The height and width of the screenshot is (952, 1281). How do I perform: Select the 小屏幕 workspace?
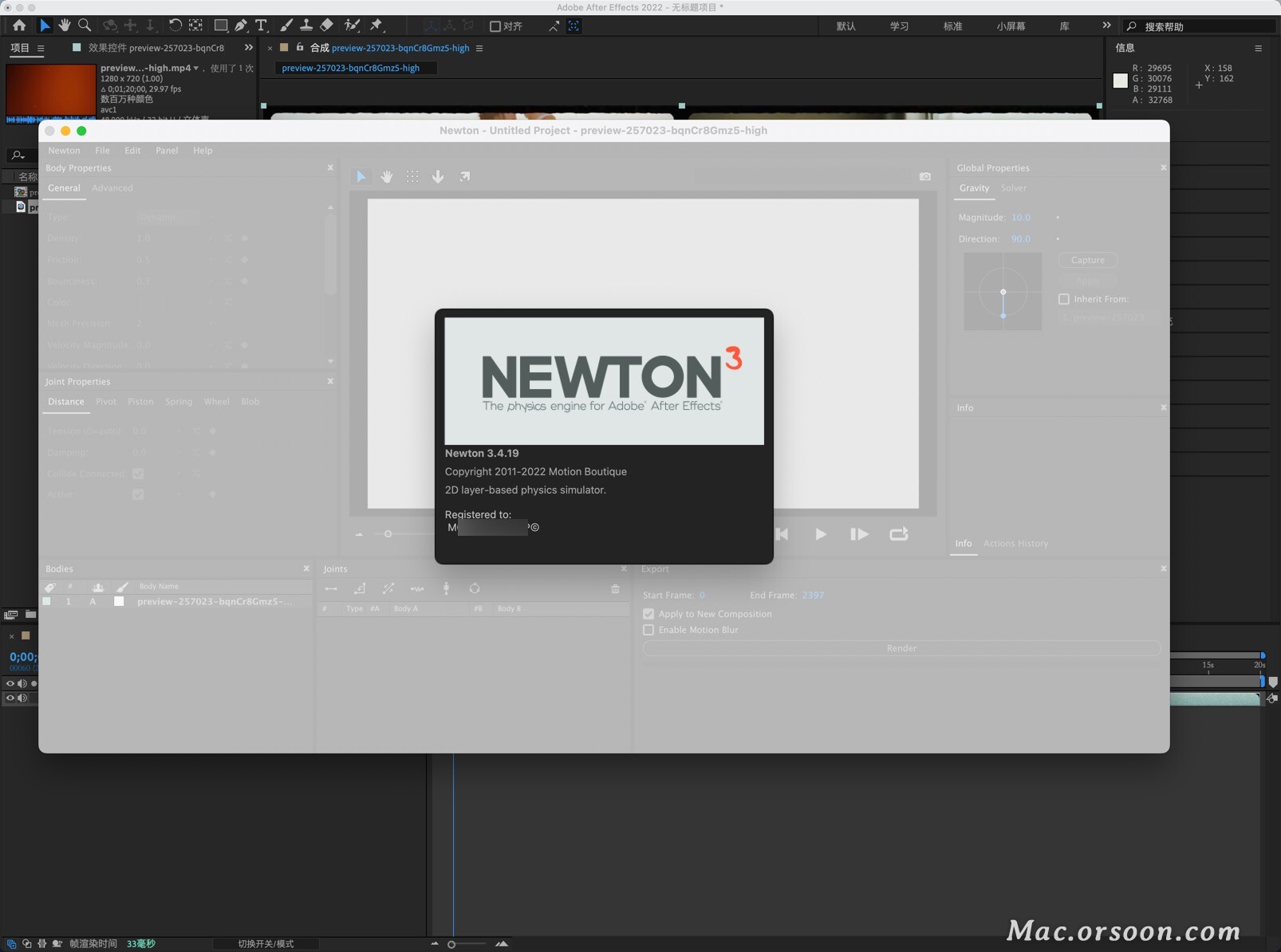pyautogui.click(x=1011, y=26)
